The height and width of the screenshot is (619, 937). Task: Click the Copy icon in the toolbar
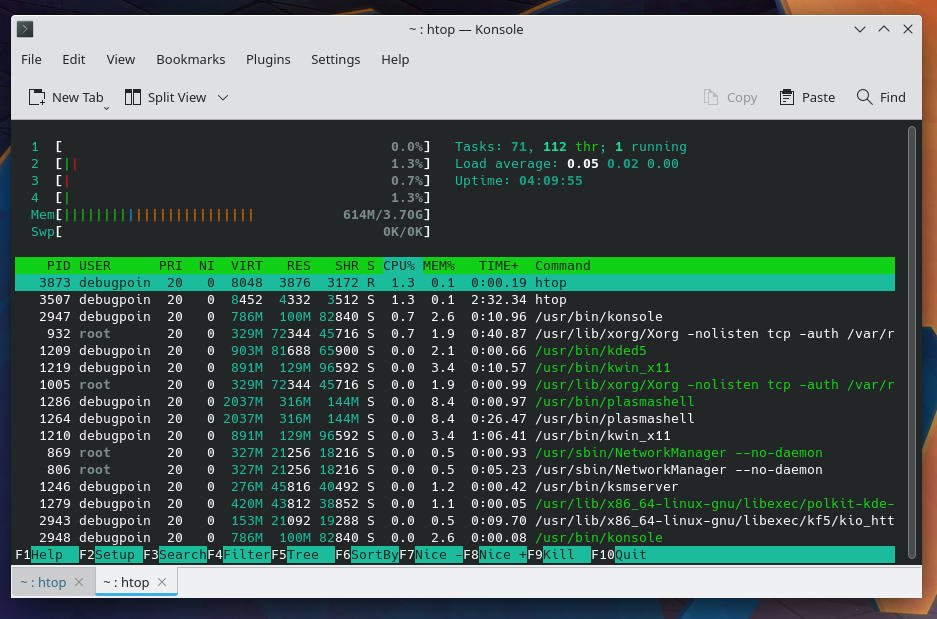[711, 97]
